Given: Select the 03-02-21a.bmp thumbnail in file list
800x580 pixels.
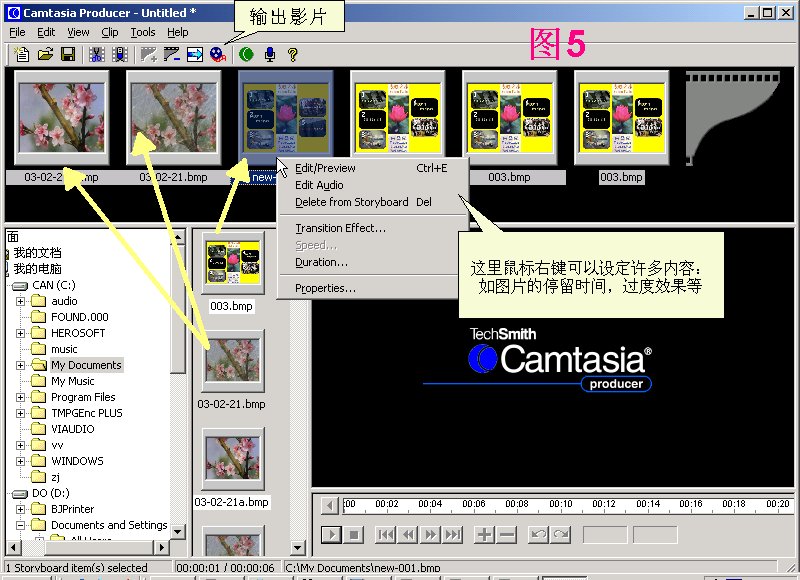Looking at the screenshot, I should pos(232,461).
